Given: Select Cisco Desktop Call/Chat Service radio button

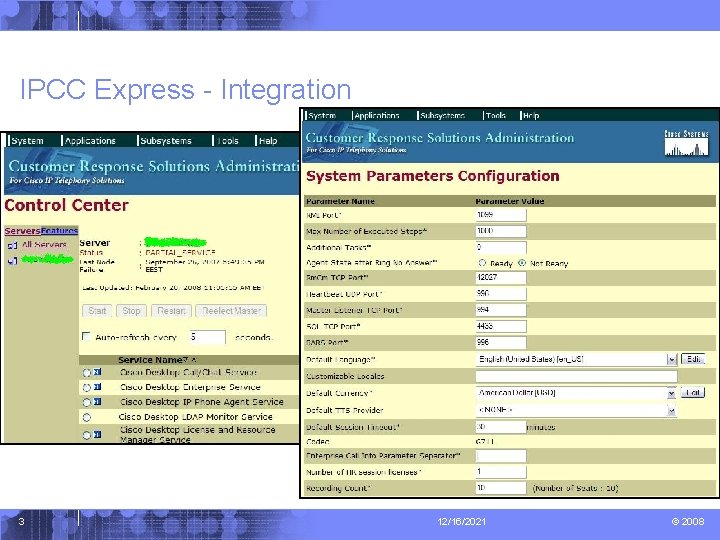Looking at the screenshot, I should 87,373.
